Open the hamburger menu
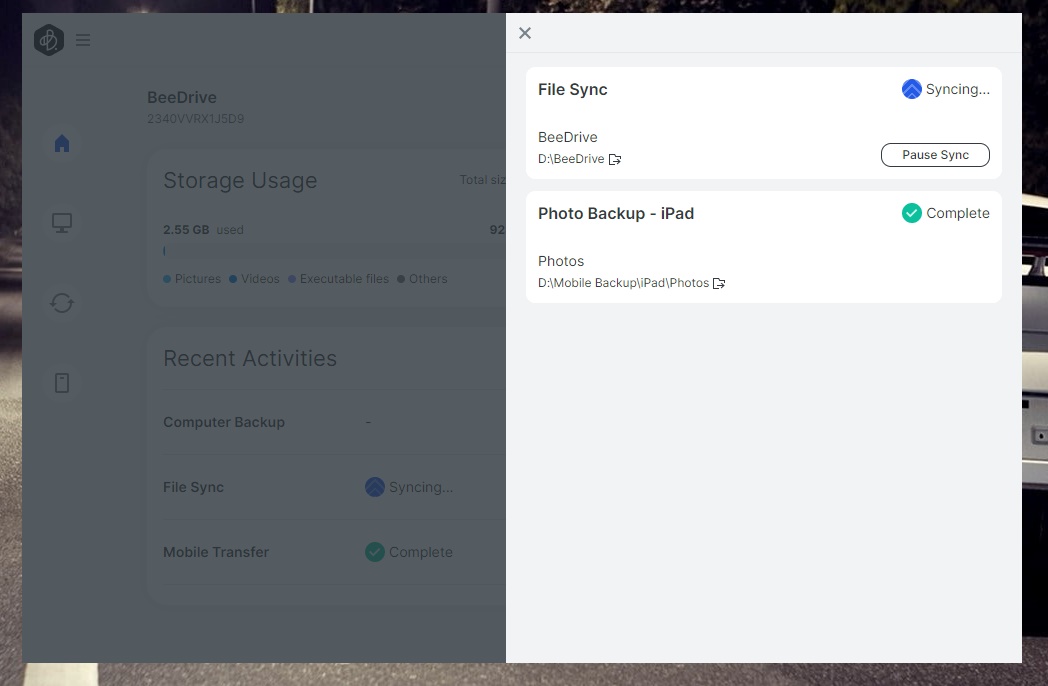Image resolution: width=1048 pixels, height=686 pixels. tap(83, 40)
